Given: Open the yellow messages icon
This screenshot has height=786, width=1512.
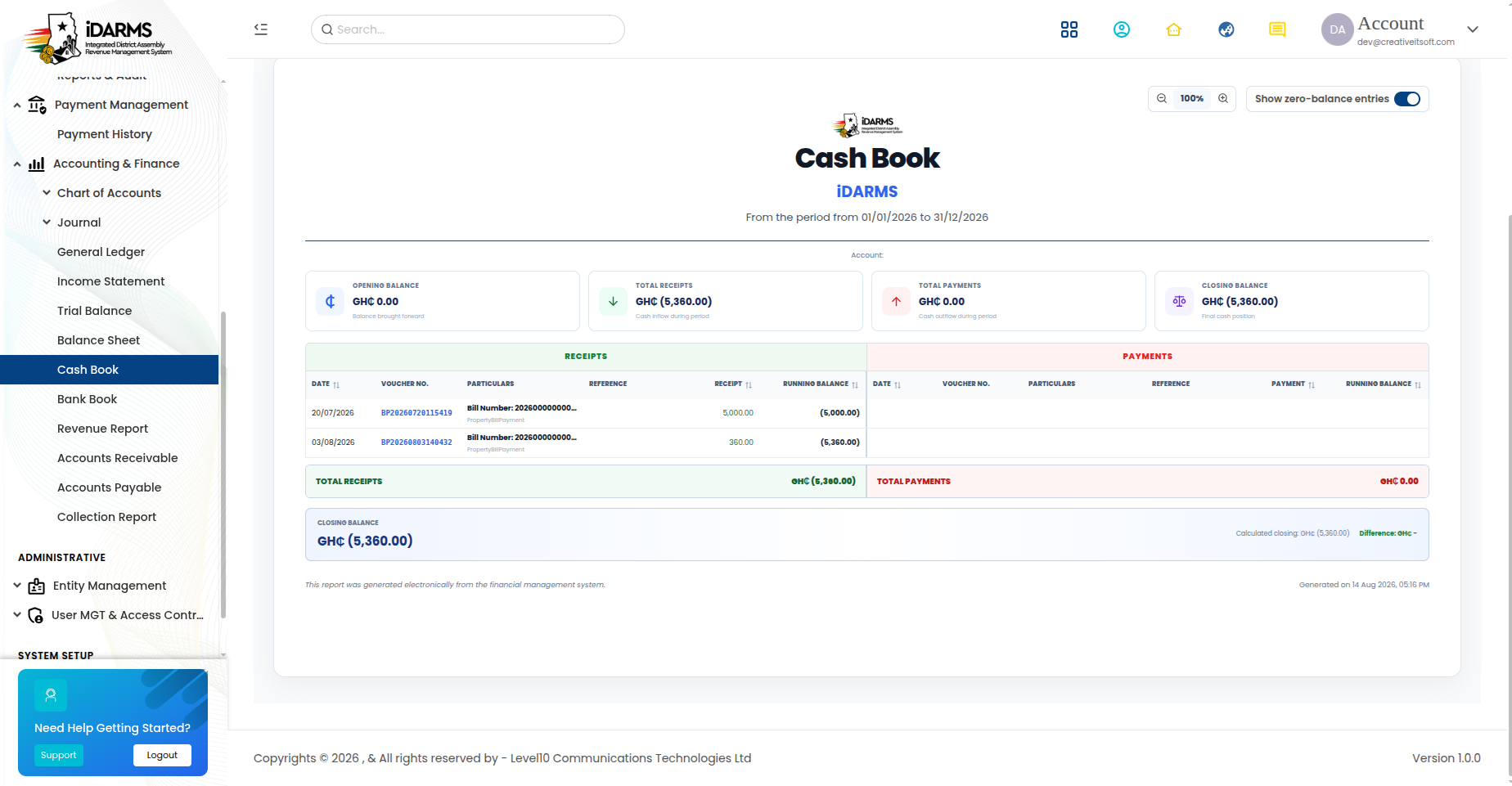Looking at the screenshot, I should pos(1277,29).
